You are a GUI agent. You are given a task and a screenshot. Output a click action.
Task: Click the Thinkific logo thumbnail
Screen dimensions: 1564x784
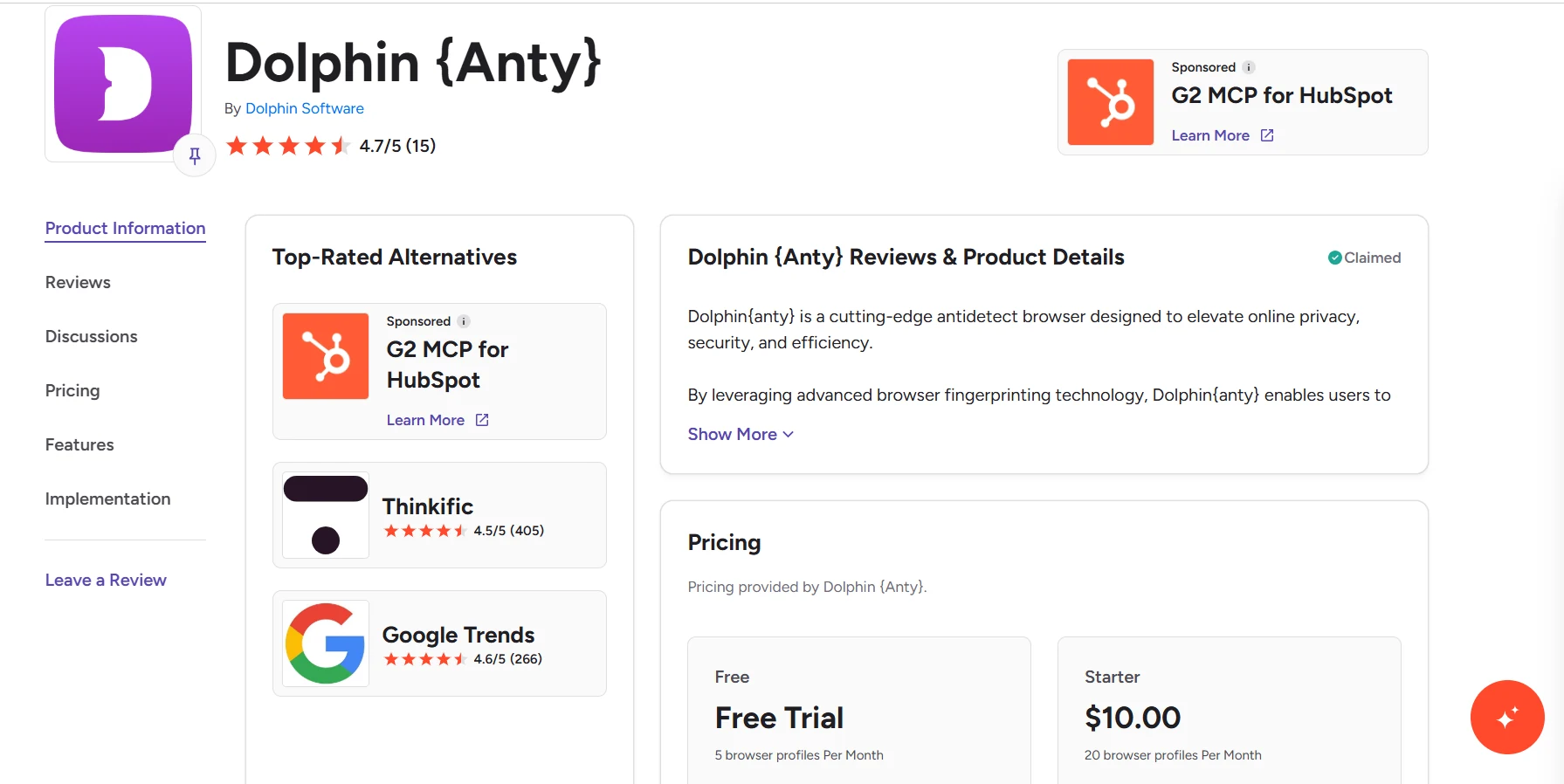(326, 515)
